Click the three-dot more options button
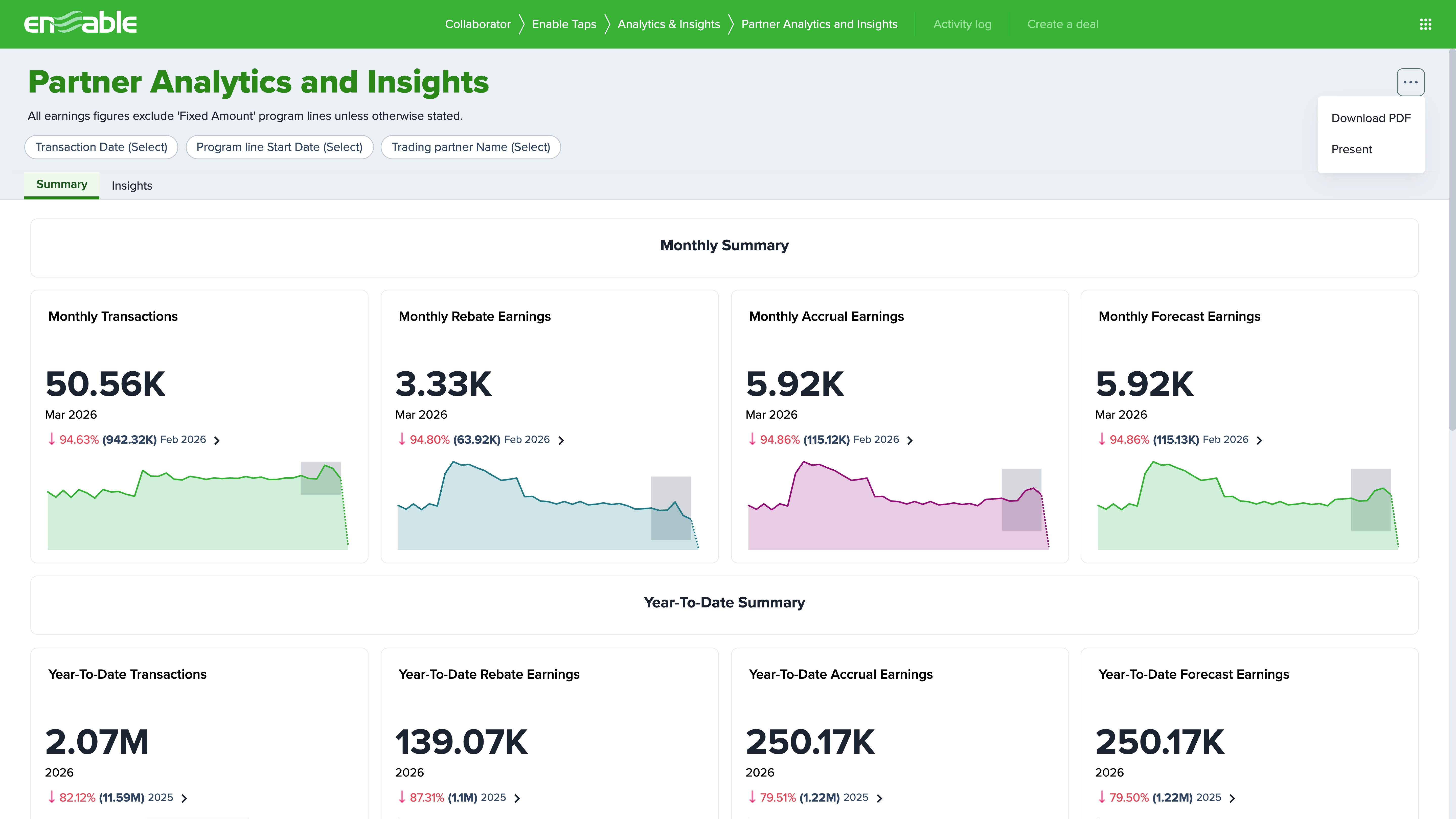 1410,82
